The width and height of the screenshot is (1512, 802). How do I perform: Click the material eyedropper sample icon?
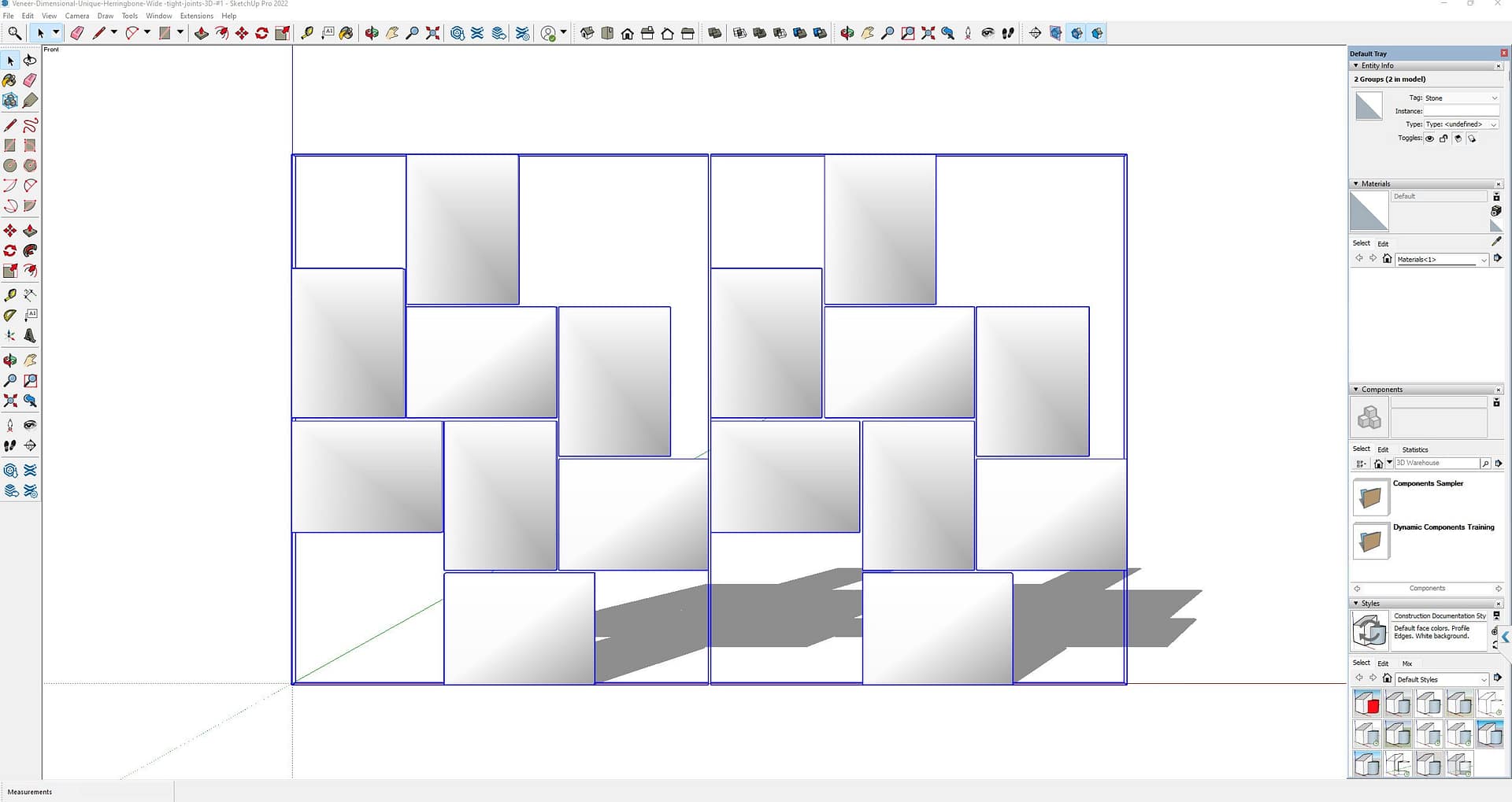point(1496,242)
